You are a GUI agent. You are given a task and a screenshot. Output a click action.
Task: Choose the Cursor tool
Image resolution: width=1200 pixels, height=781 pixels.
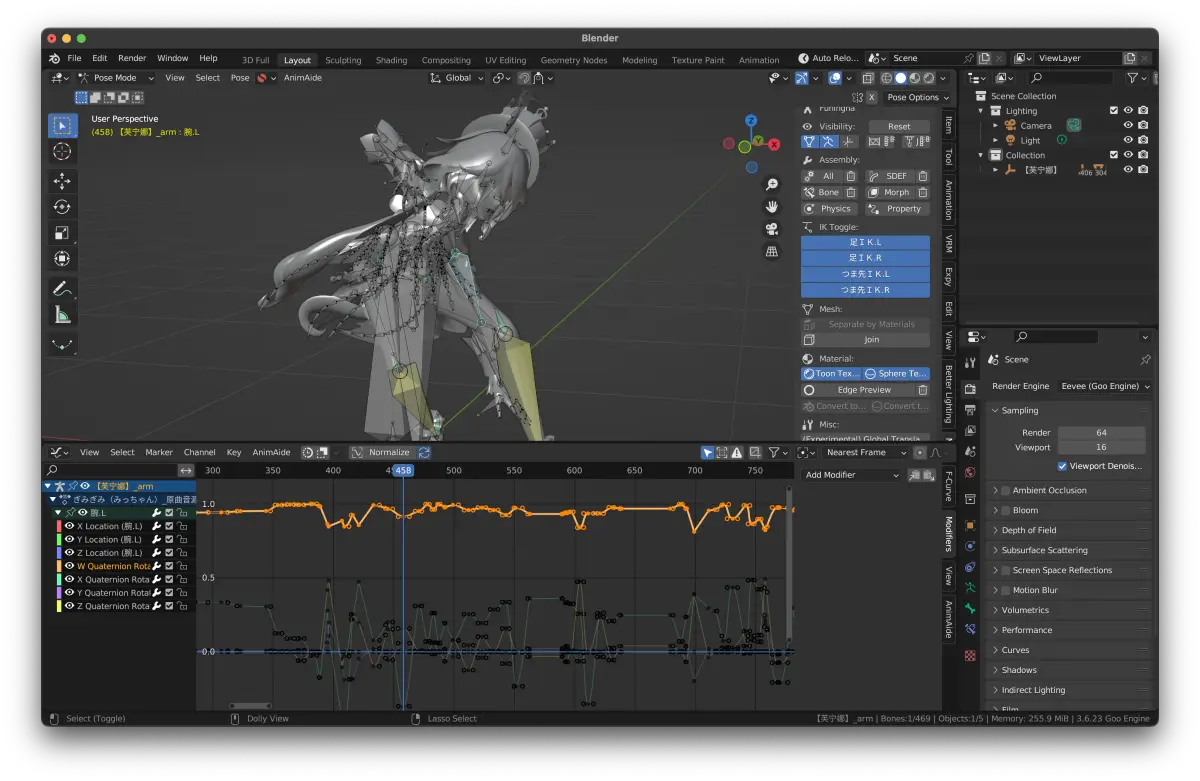pyautogui.click(x=62, y=151)
